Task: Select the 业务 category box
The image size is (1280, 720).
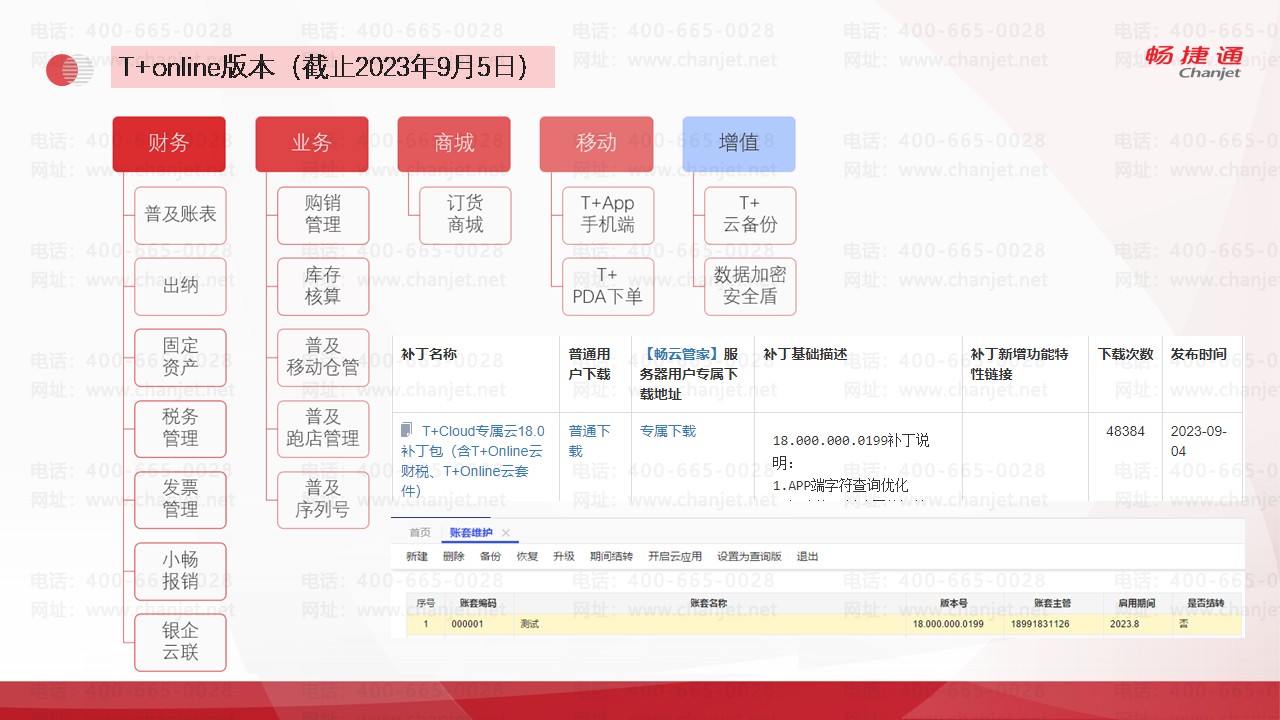Action: [311, 143]
